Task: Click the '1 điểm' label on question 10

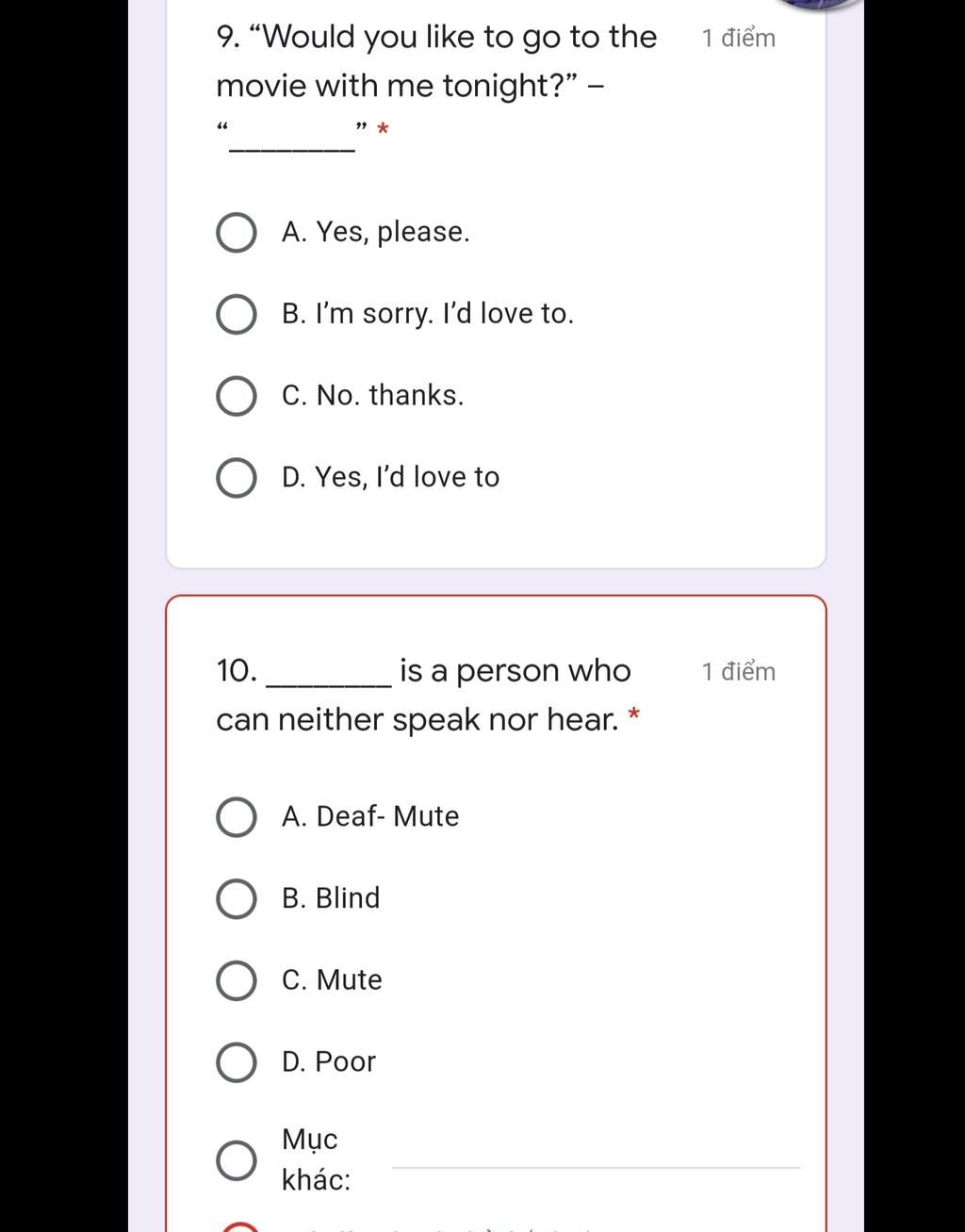Action: 739,672
